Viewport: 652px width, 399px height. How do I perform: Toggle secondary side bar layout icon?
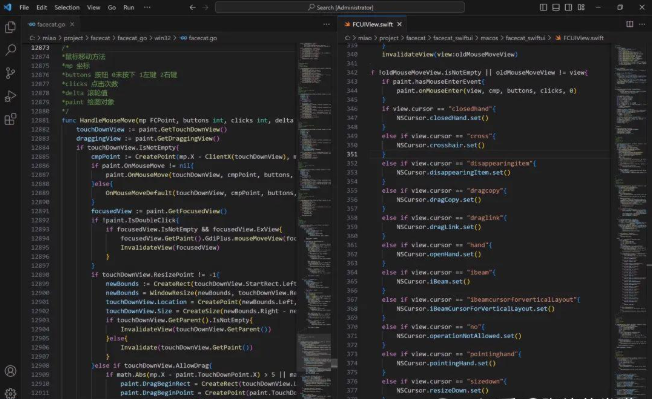click(x=568, y=7)
